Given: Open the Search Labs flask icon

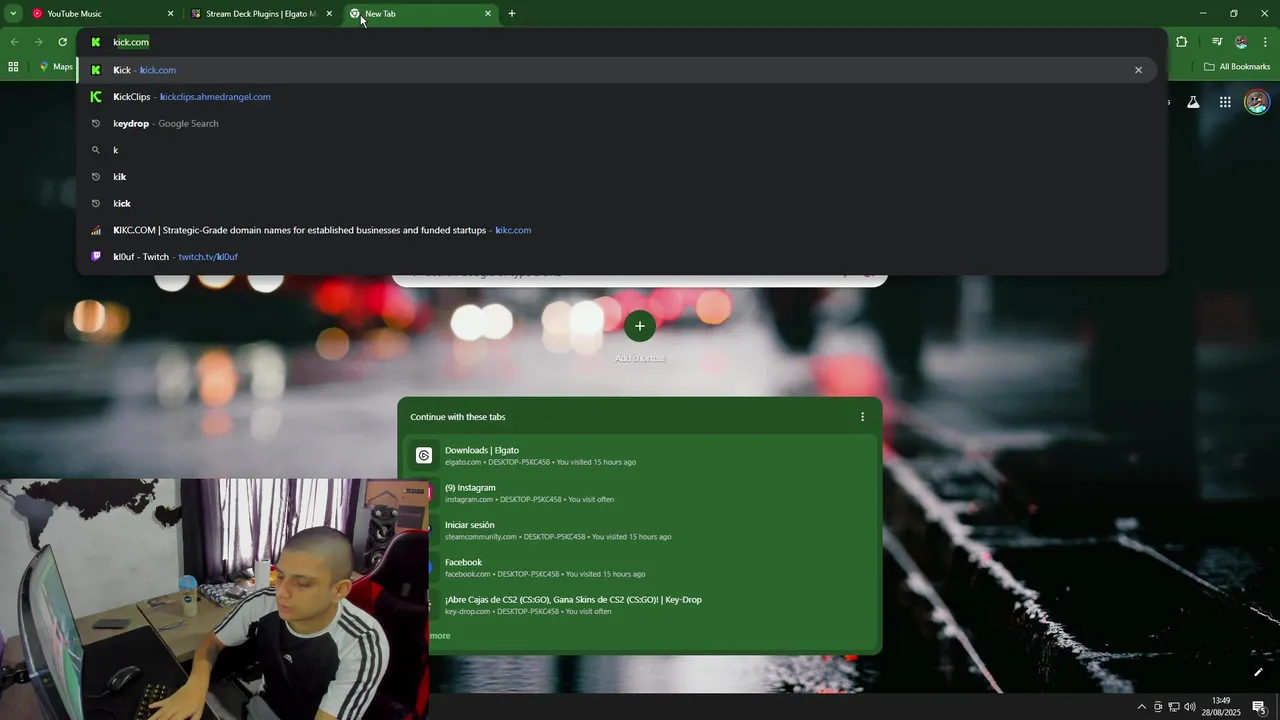Looking at the screenshot, I should click(1193, 102).
